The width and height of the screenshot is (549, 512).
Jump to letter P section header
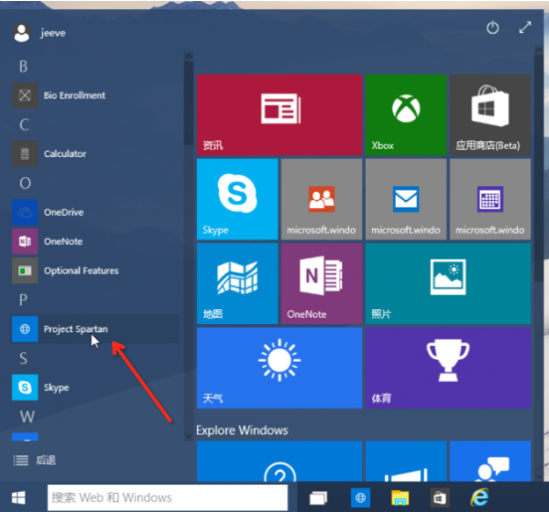click(23, 300)
